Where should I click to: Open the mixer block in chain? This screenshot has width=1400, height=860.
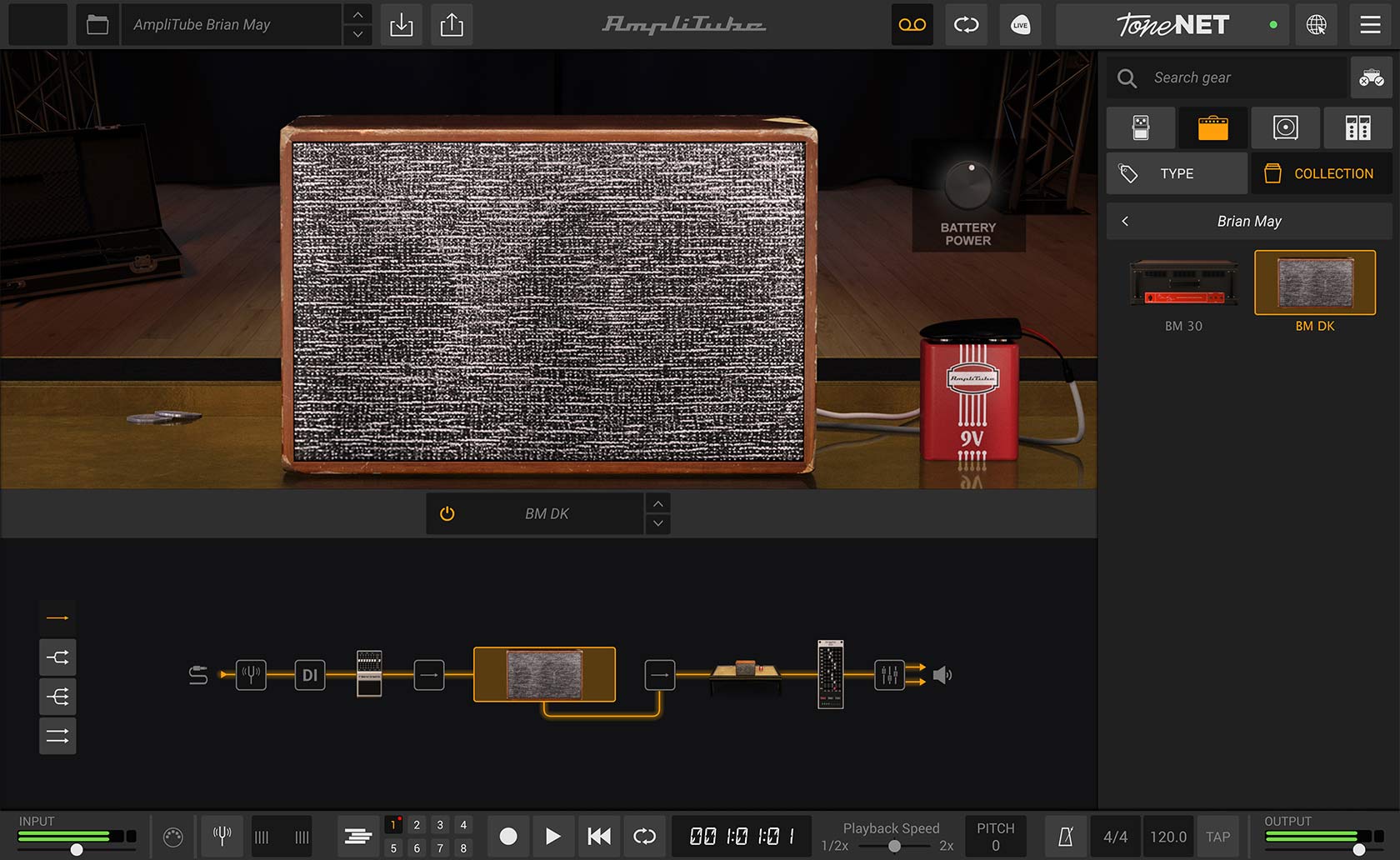pyautogui.click(x=889, y=675)
